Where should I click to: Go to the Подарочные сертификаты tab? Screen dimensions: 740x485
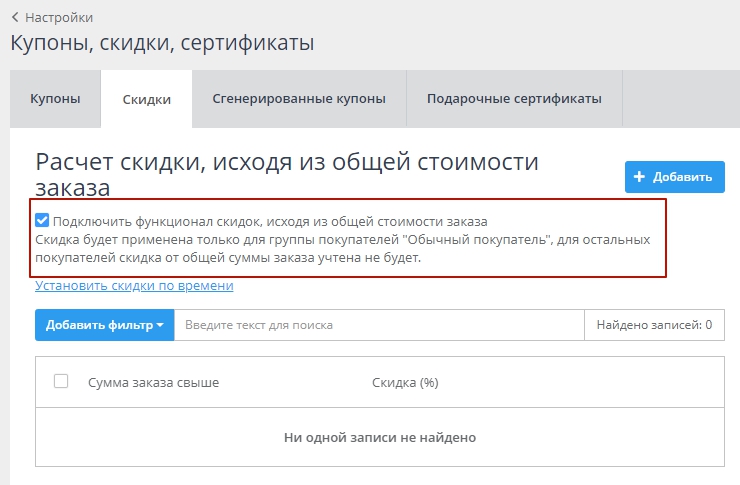(514, 99)
